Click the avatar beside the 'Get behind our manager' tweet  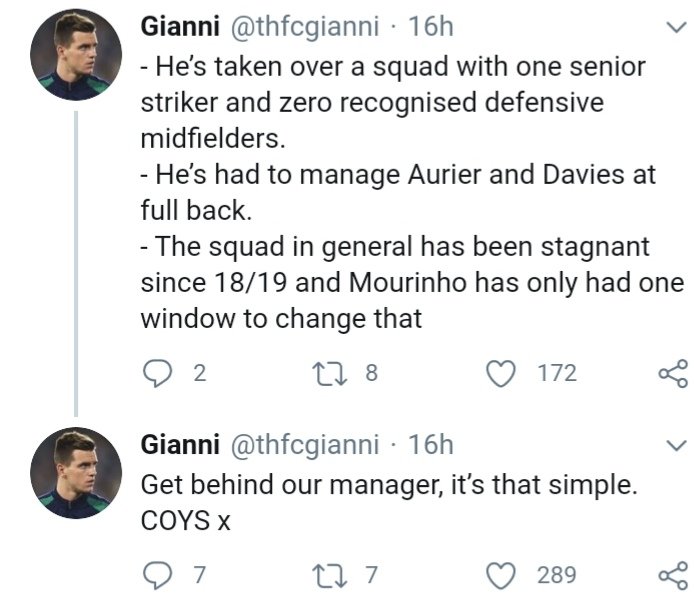tap(74, 475)
